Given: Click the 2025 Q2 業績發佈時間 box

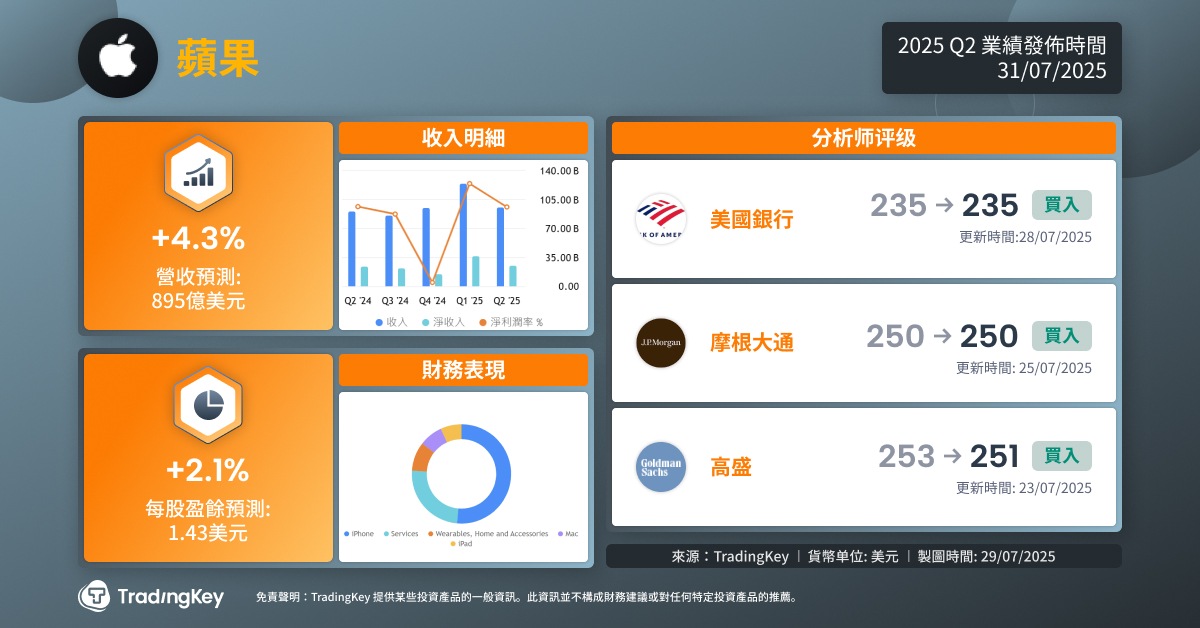Looking at the screenshot, I should pos(1002,58).
